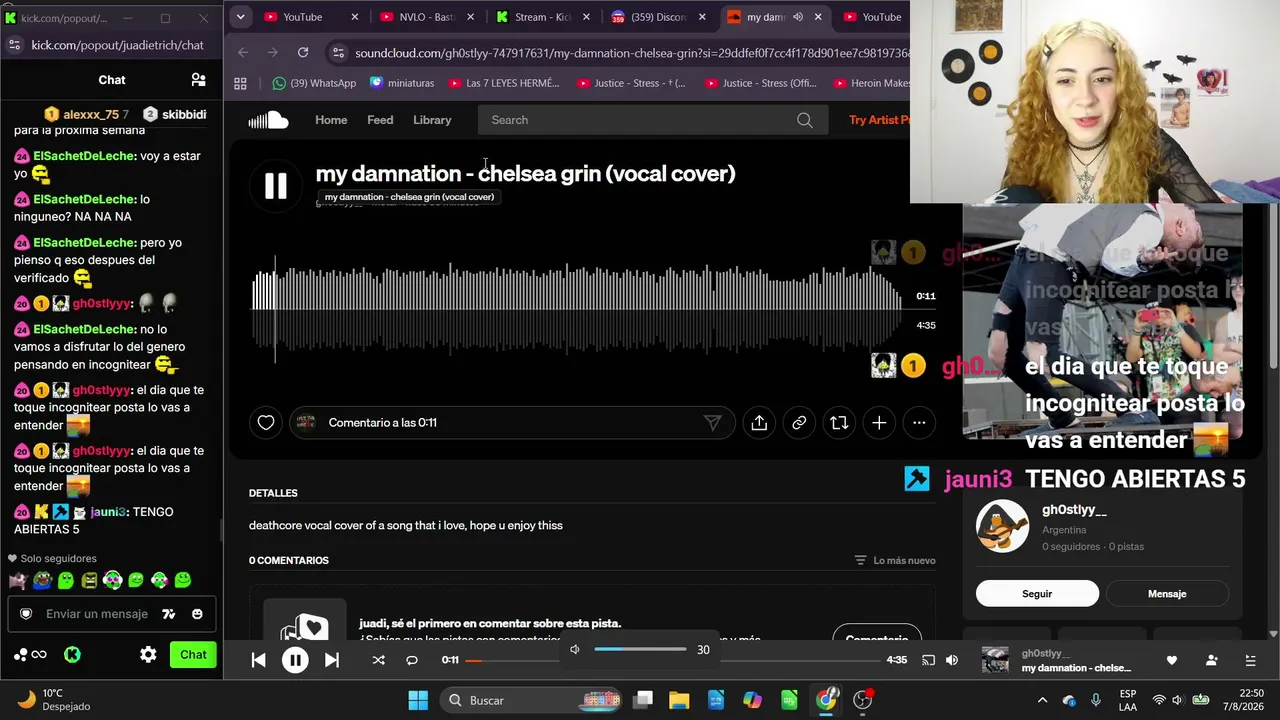Switch to the Stream - Kick browser tab
The image size is (1280, 720).
543,17
